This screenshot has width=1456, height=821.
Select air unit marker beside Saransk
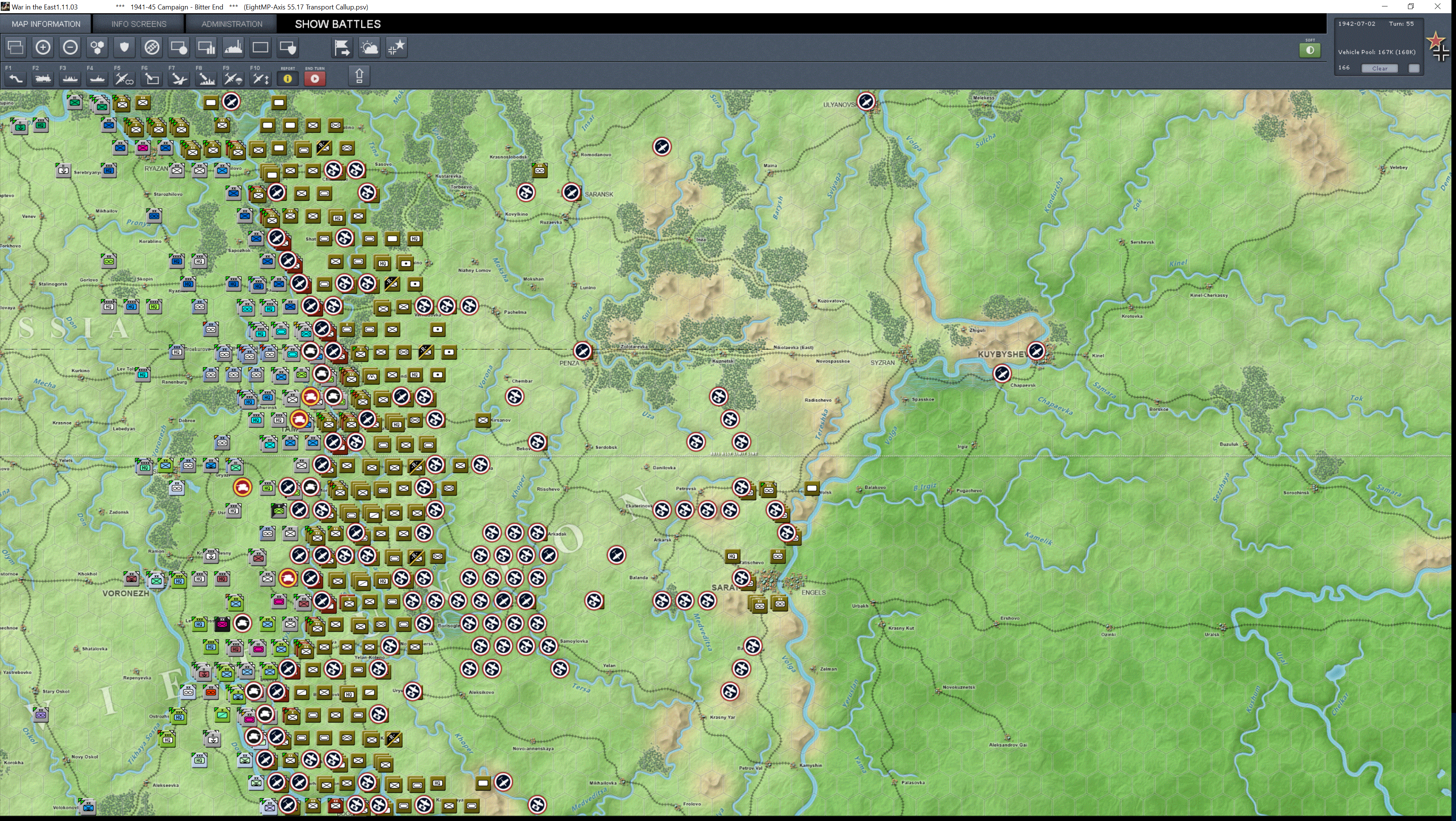[572, 192]
